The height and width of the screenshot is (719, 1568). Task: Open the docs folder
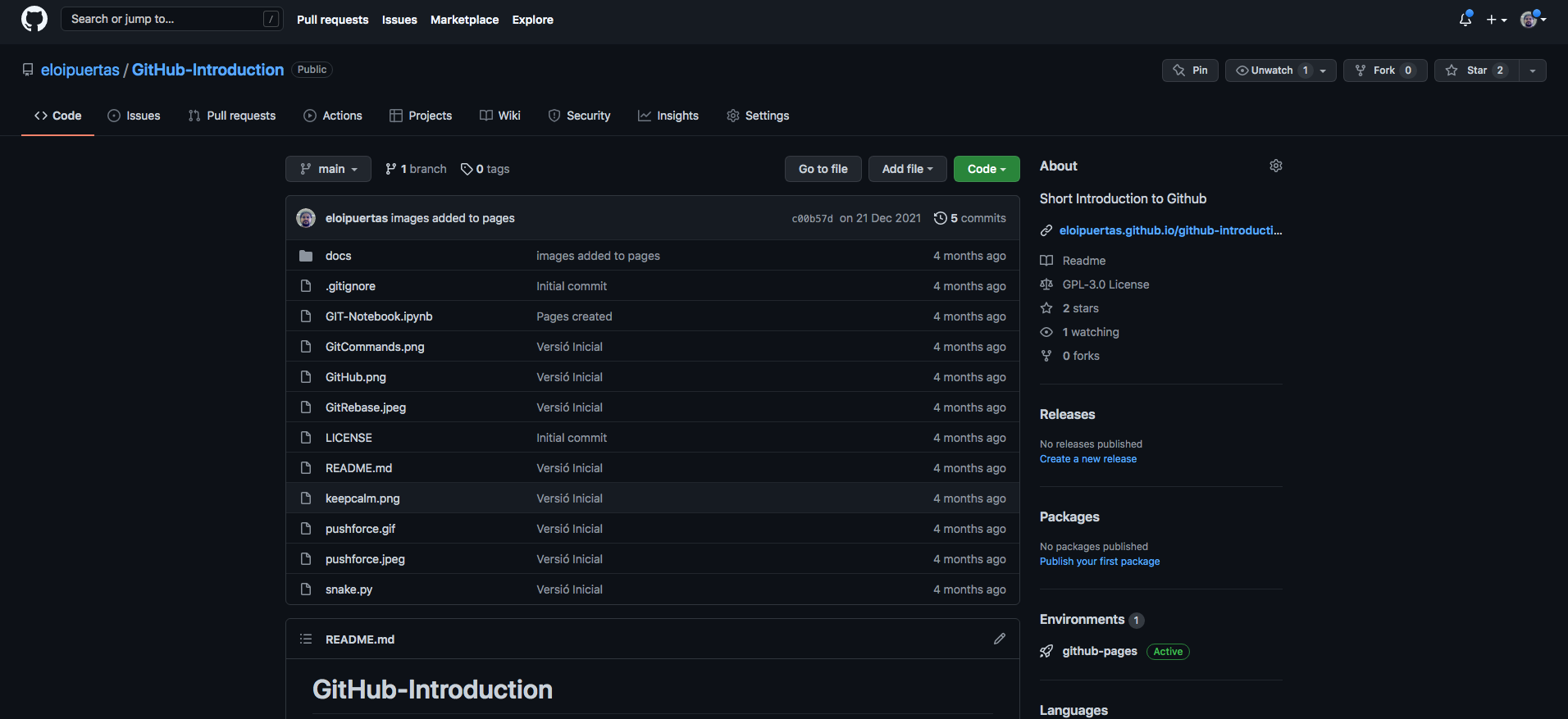pyautogui.click(x=338, y=256)
